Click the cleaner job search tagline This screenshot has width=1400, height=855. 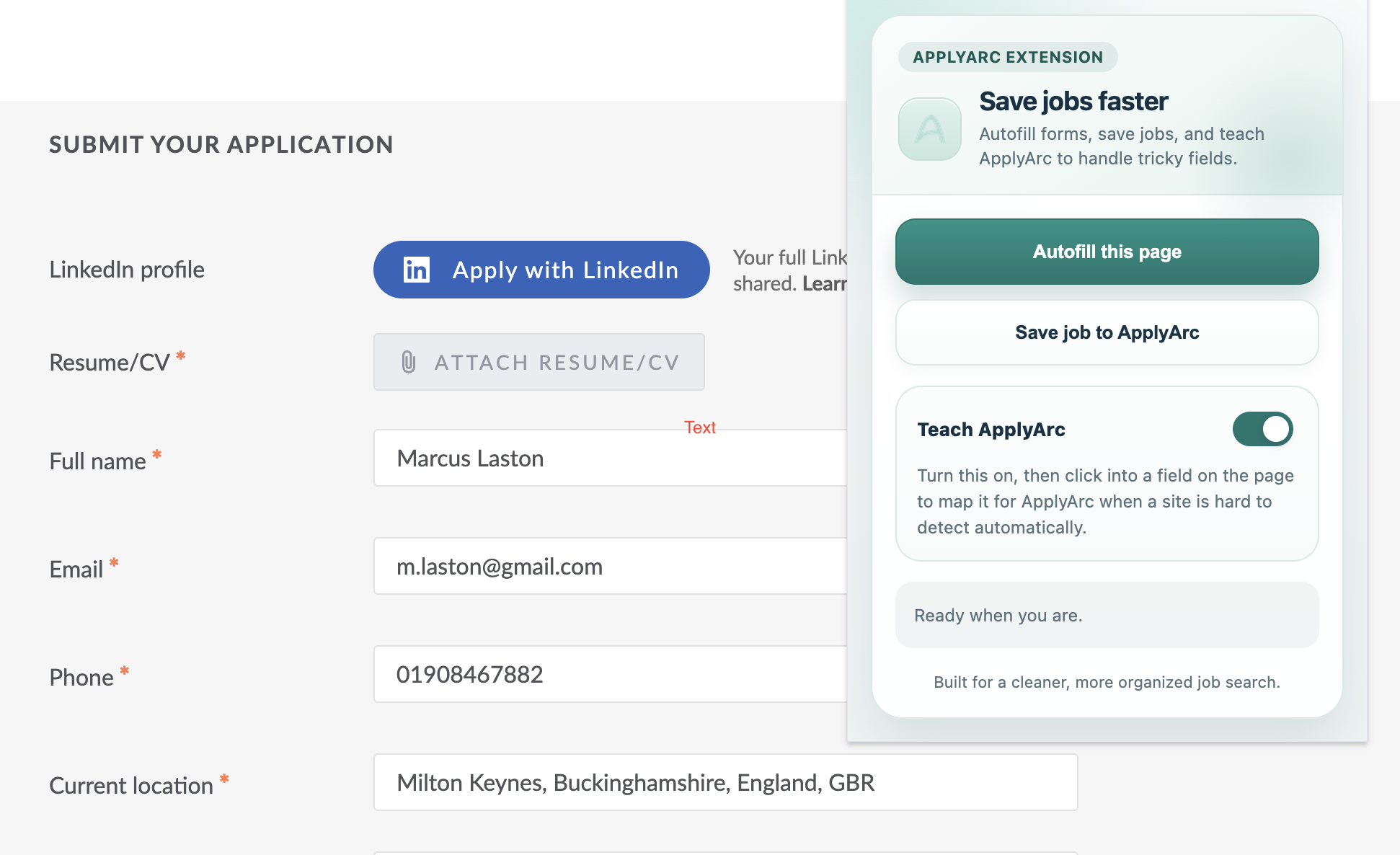pos(1106,681)
